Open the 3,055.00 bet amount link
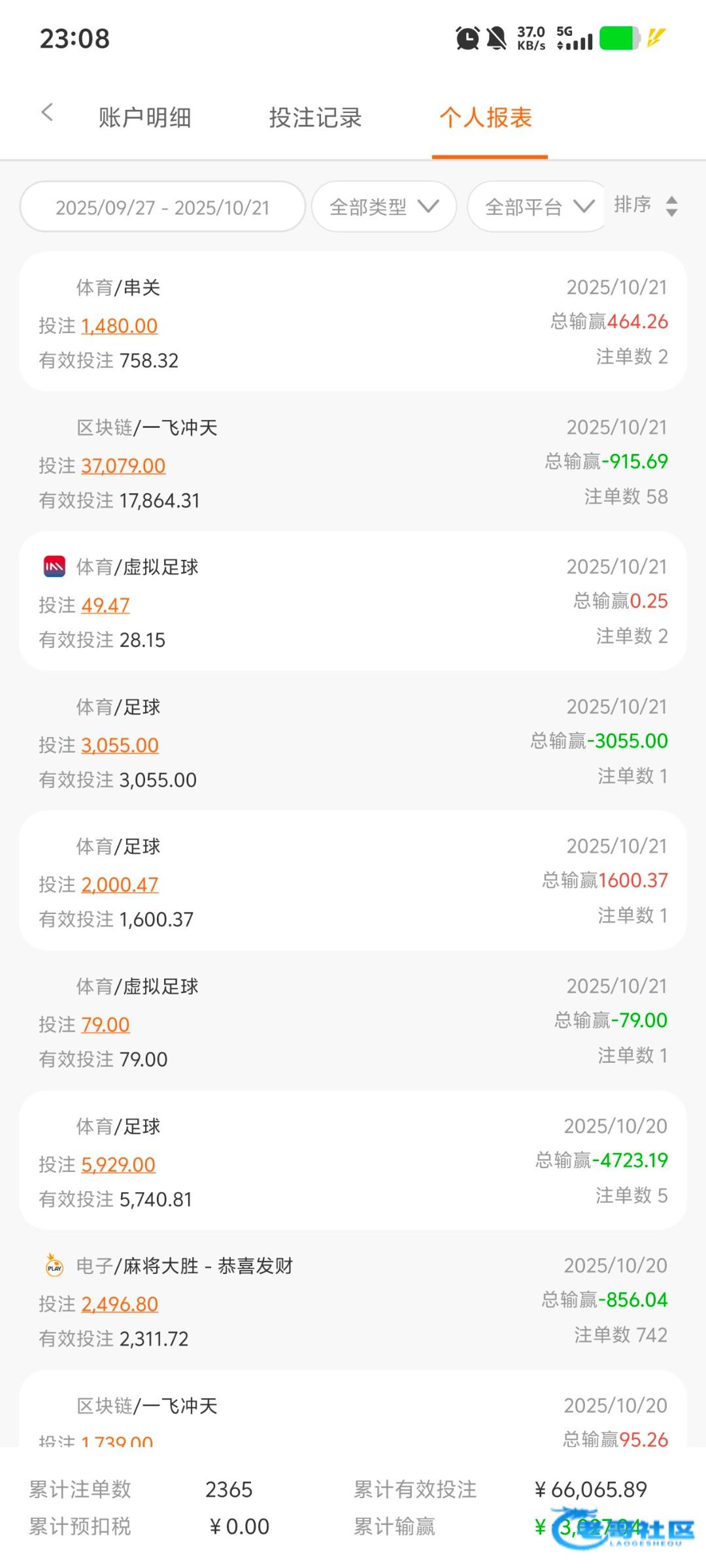Viewport: 706px width, 1568px height. (x=120, y=745)
